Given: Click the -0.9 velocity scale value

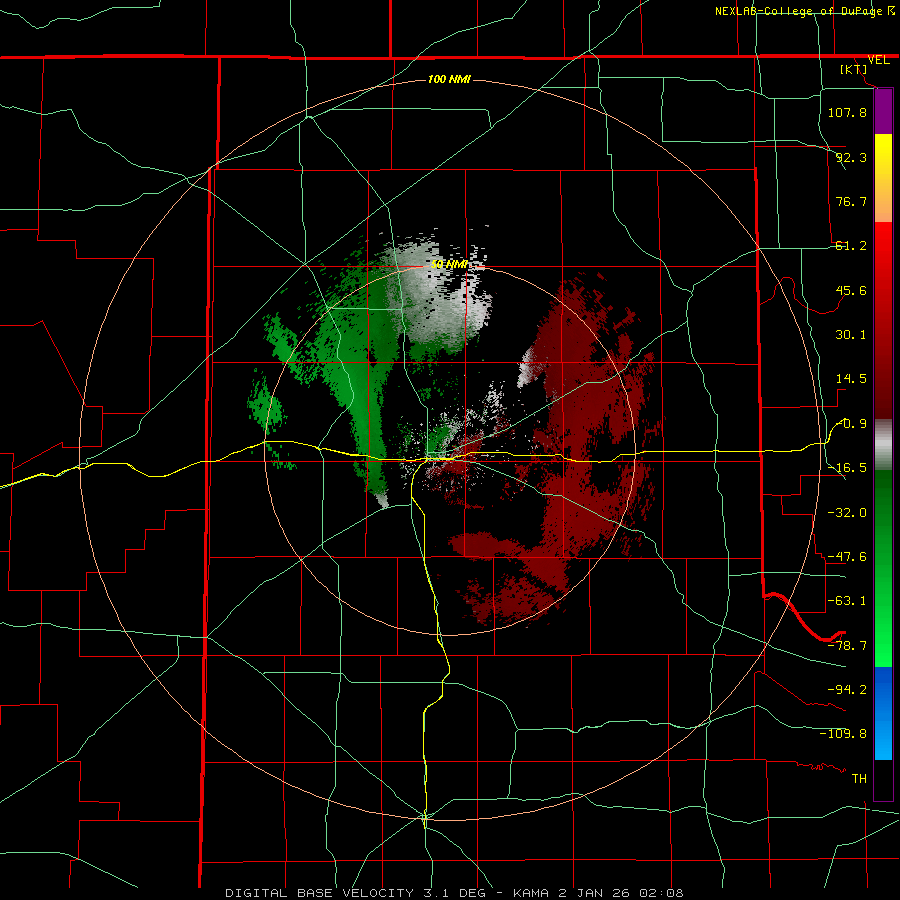Looking at the screenshot, I should [851, 424].
